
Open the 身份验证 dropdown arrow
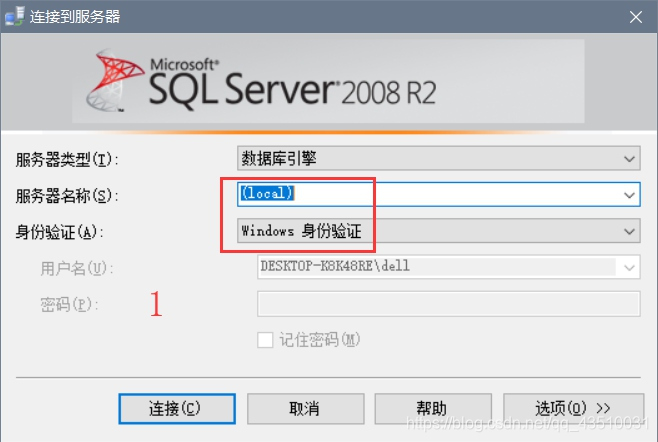click(629, 231)
